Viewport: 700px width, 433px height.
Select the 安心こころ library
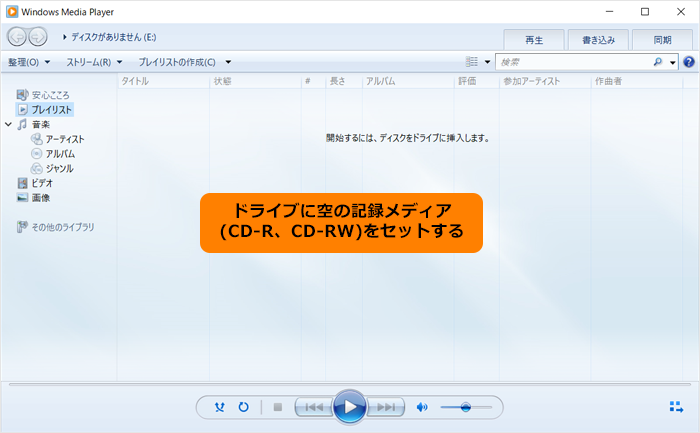(50, 95)
